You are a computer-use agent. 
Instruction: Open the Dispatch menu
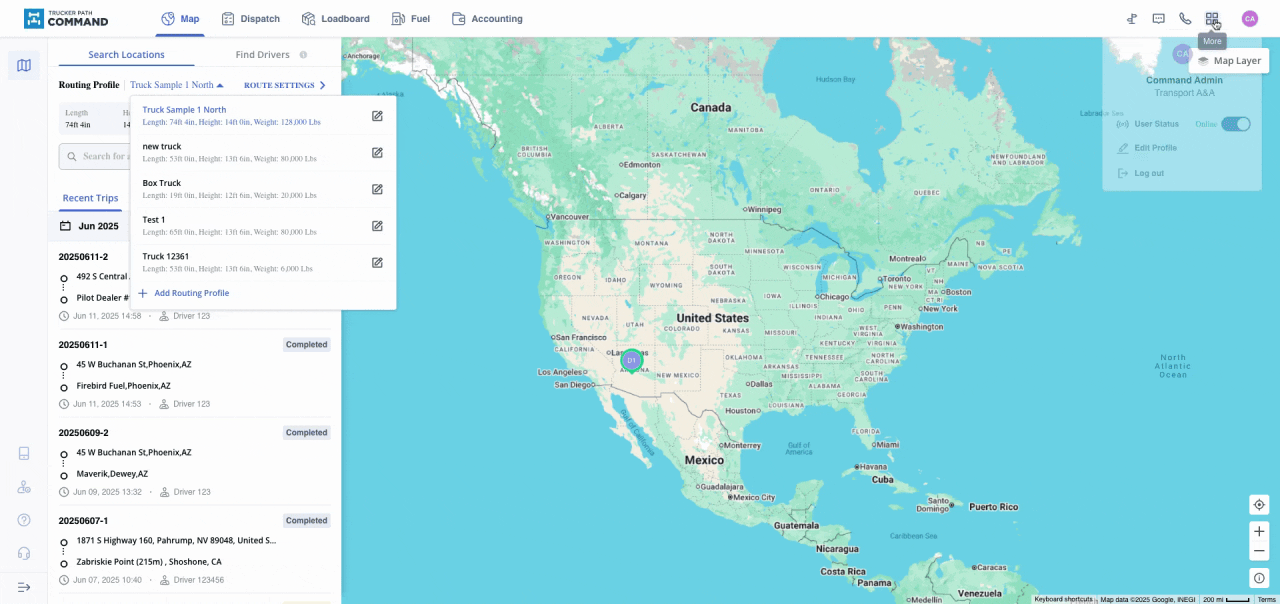250,19
